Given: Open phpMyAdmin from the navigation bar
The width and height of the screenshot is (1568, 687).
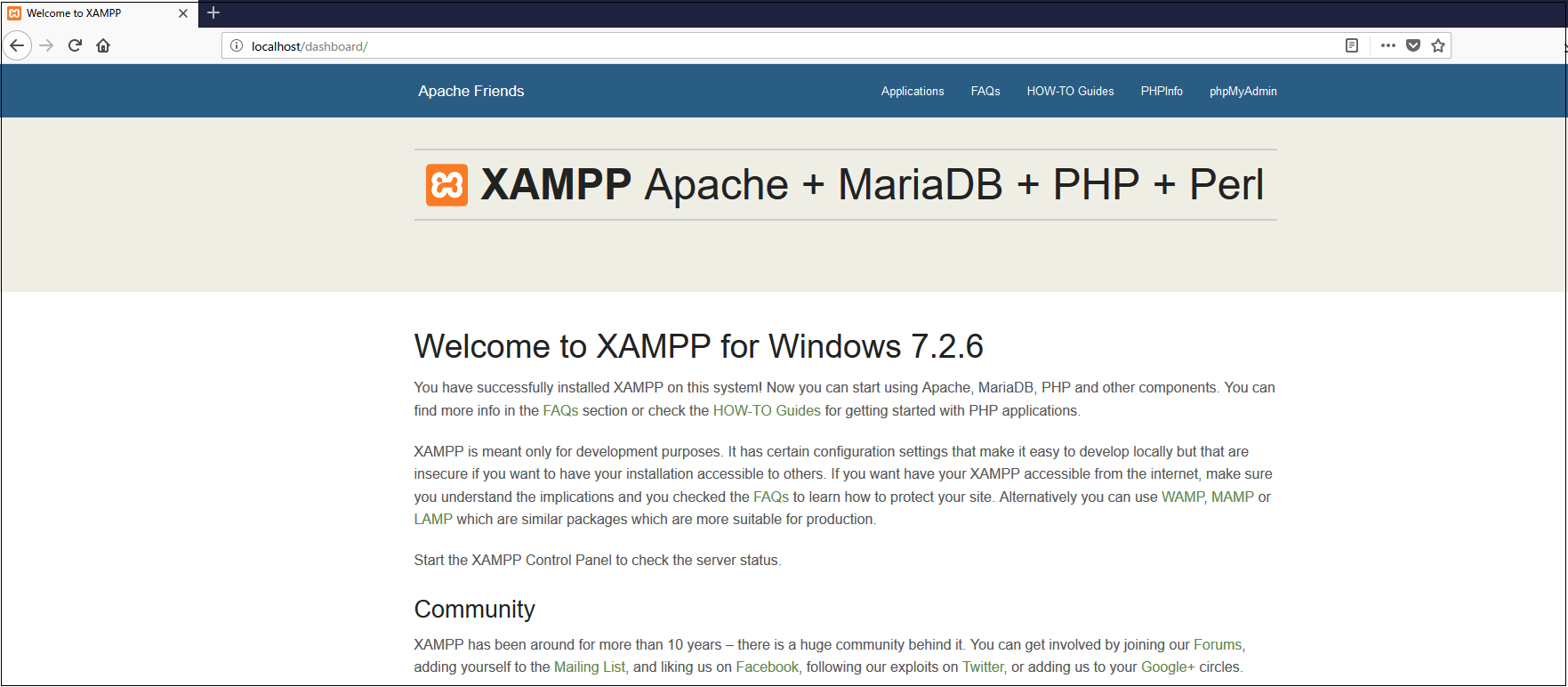Looking at the screenshot, I should [x=1242, y=91].
